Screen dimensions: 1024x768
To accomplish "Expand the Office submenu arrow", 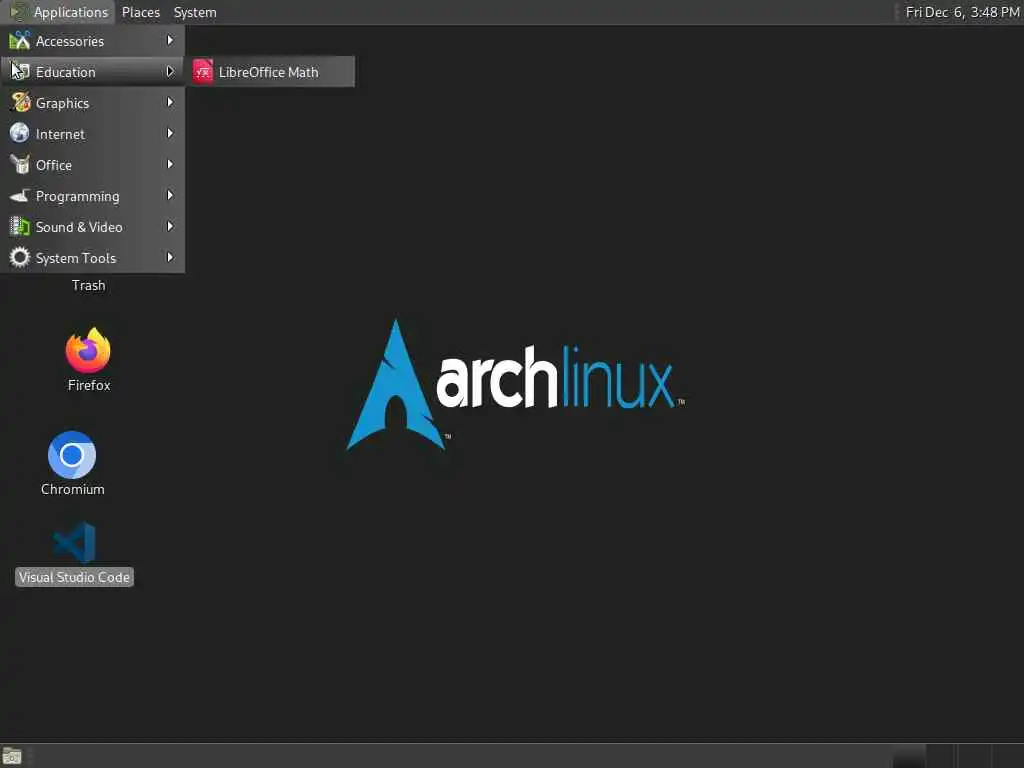I will click(170, 165).
